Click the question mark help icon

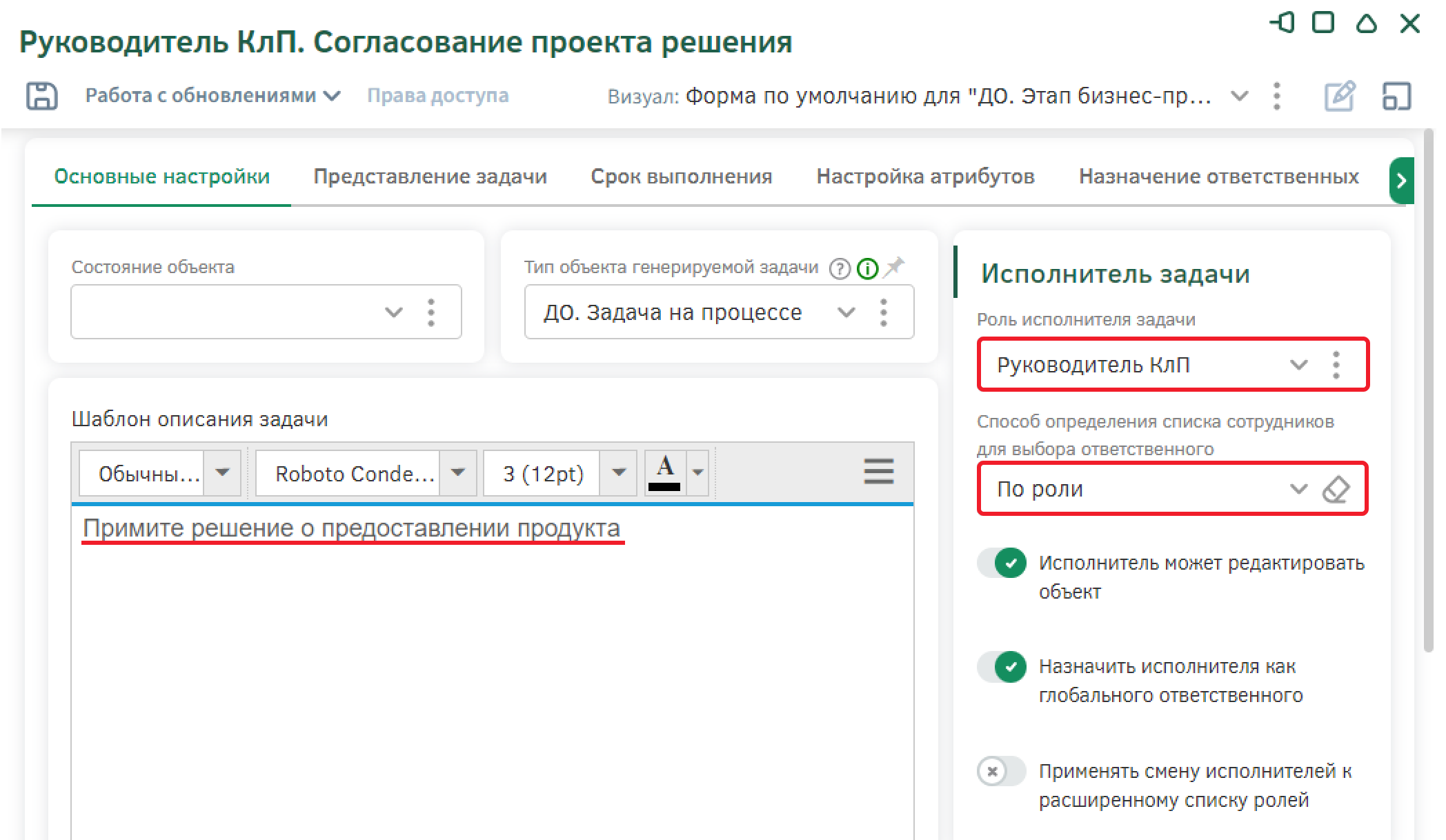840,268
